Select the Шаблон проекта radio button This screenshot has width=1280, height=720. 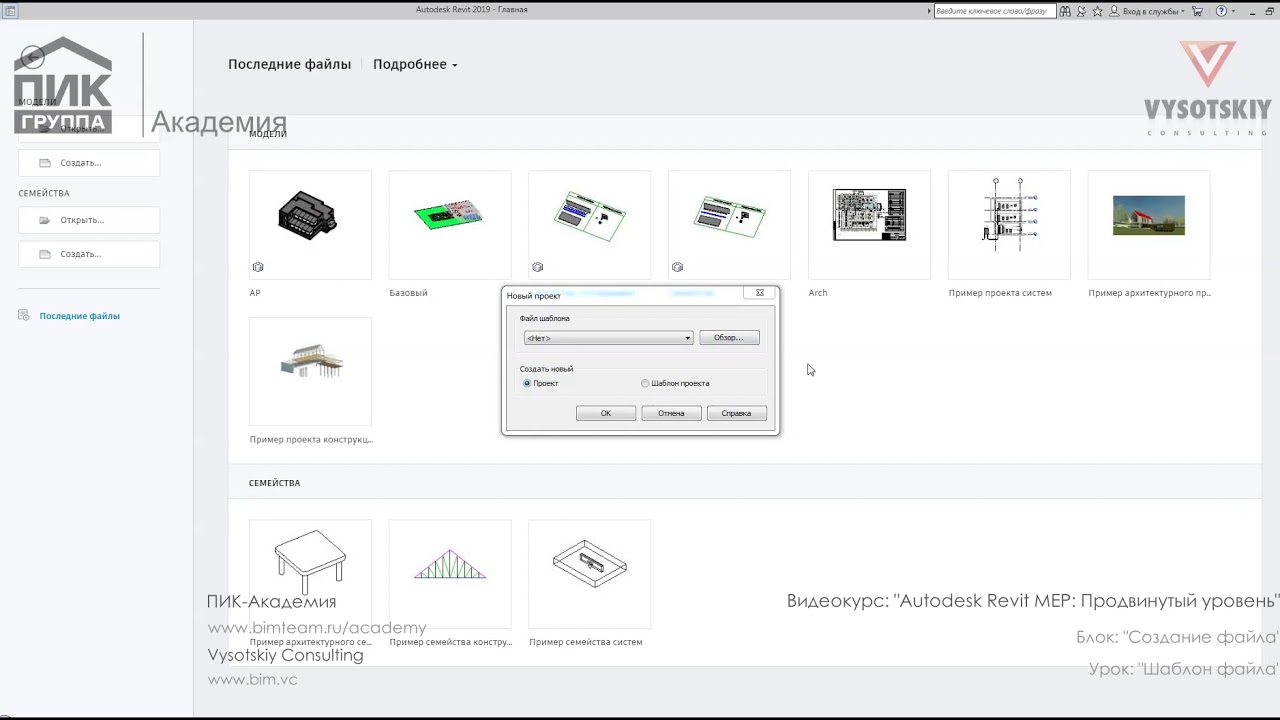645,383
